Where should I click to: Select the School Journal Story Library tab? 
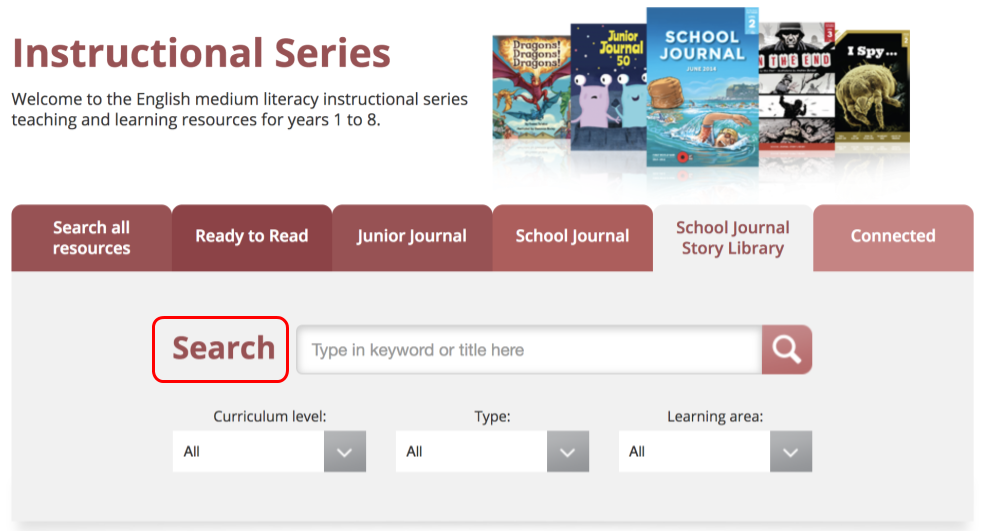[x=733, y=238]
